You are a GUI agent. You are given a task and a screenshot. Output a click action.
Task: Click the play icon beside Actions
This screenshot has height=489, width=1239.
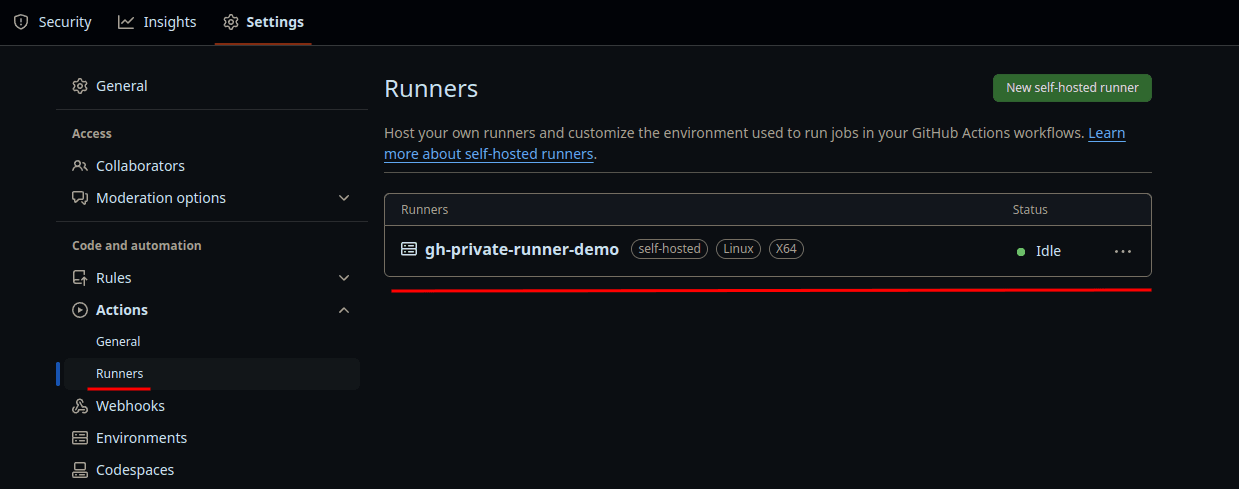pos(80,310)
